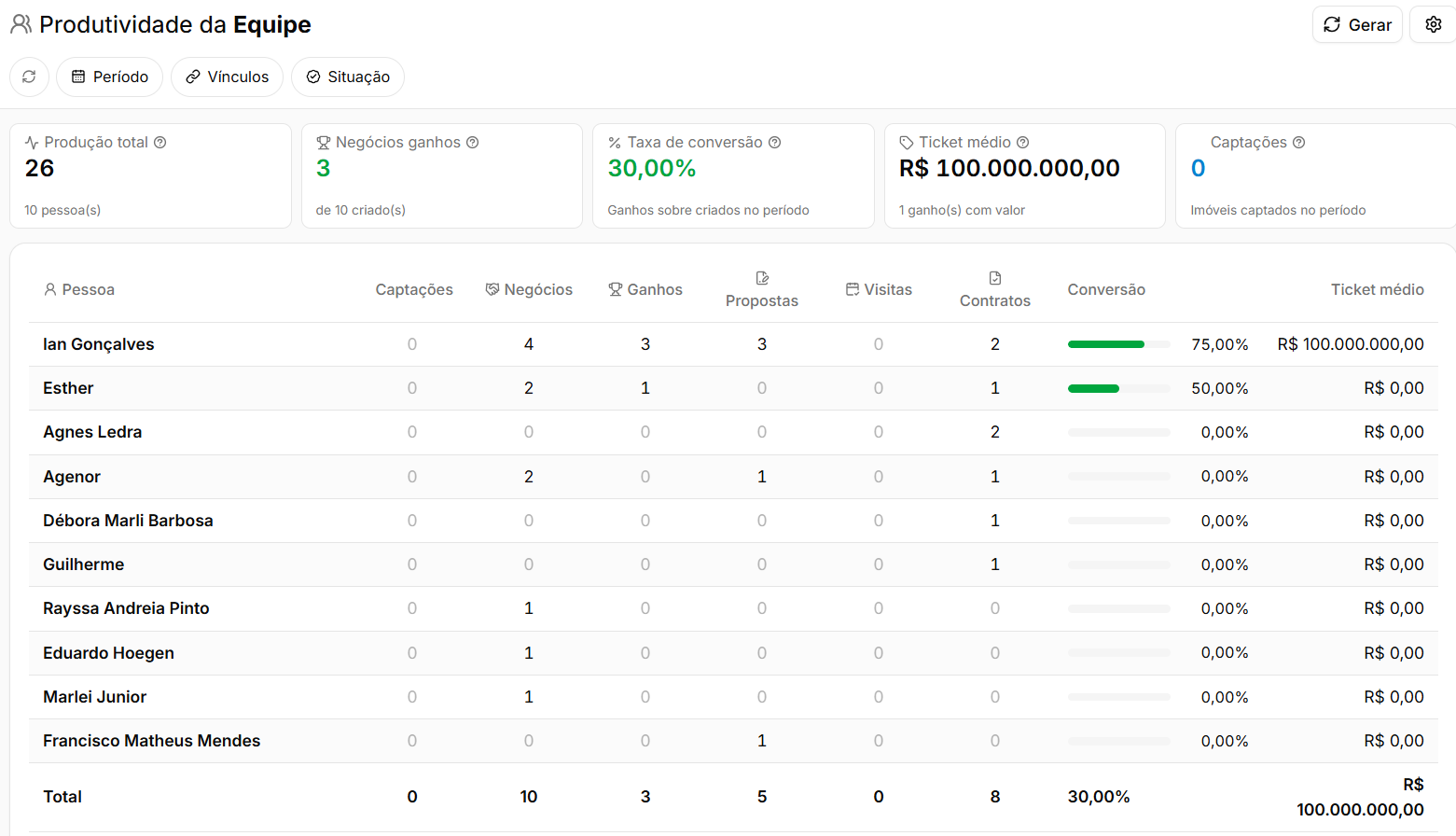The image size is (1456, 836).
Task: Sort by Ticket médio column header
Action: [x=1377, y=289]
